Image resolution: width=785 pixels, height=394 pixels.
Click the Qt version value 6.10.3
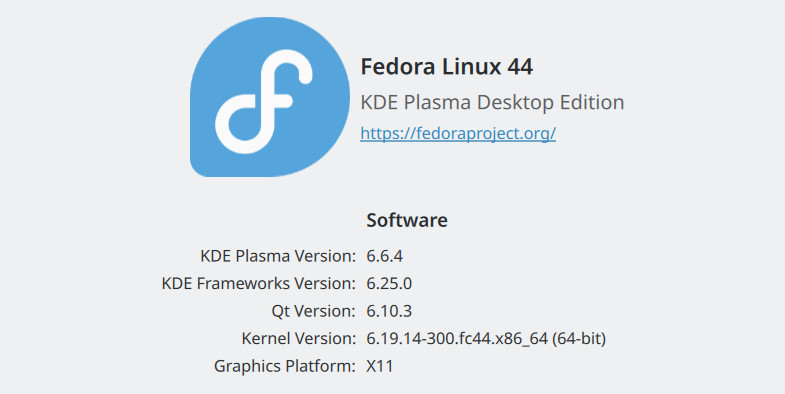click(389, 311)
